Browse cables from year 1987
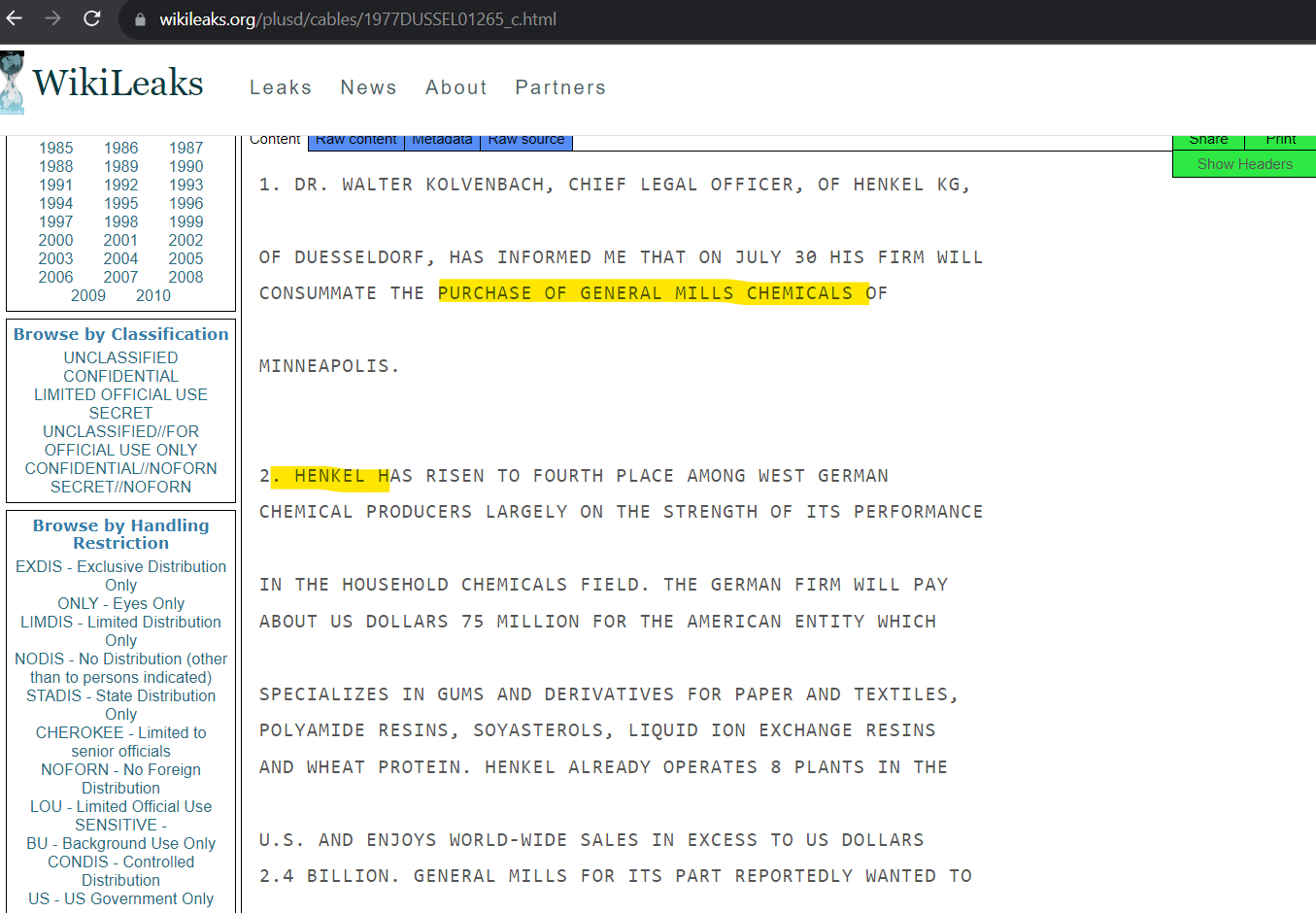Screen dimensions: 1316x913 click(186, 148)
